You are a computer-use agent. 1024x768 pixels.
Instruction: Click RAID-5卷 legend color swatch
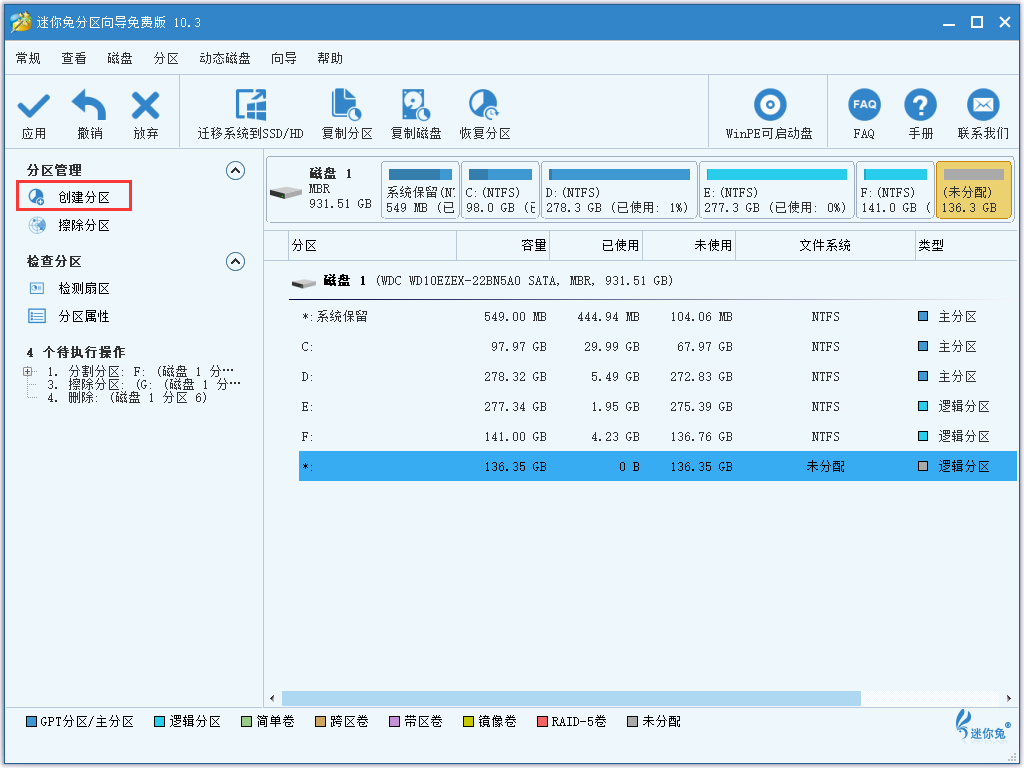point(542,722)
